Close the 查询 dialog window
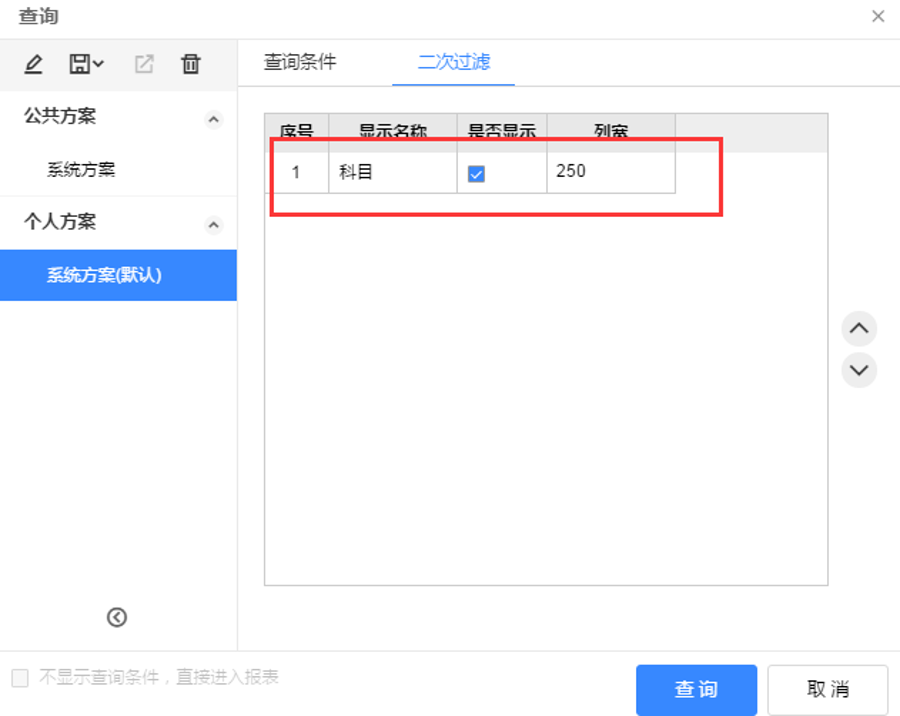This screenshot has width=900, height=716. tap(878, 16)
